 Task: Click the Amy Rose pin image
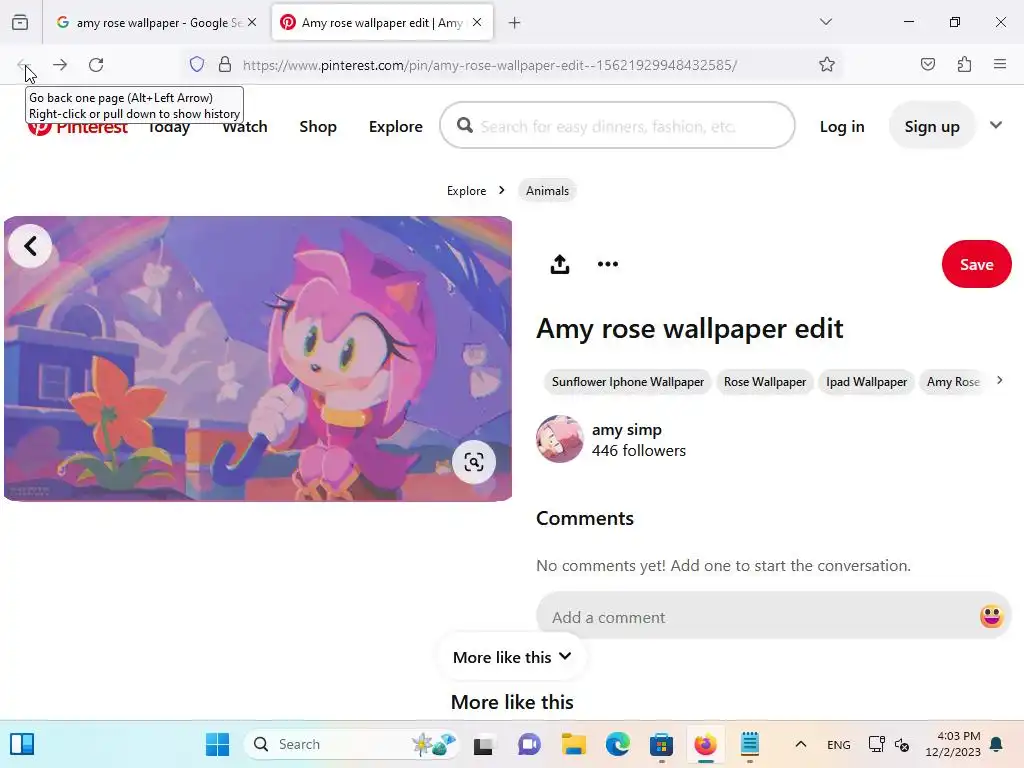[258, 359]
